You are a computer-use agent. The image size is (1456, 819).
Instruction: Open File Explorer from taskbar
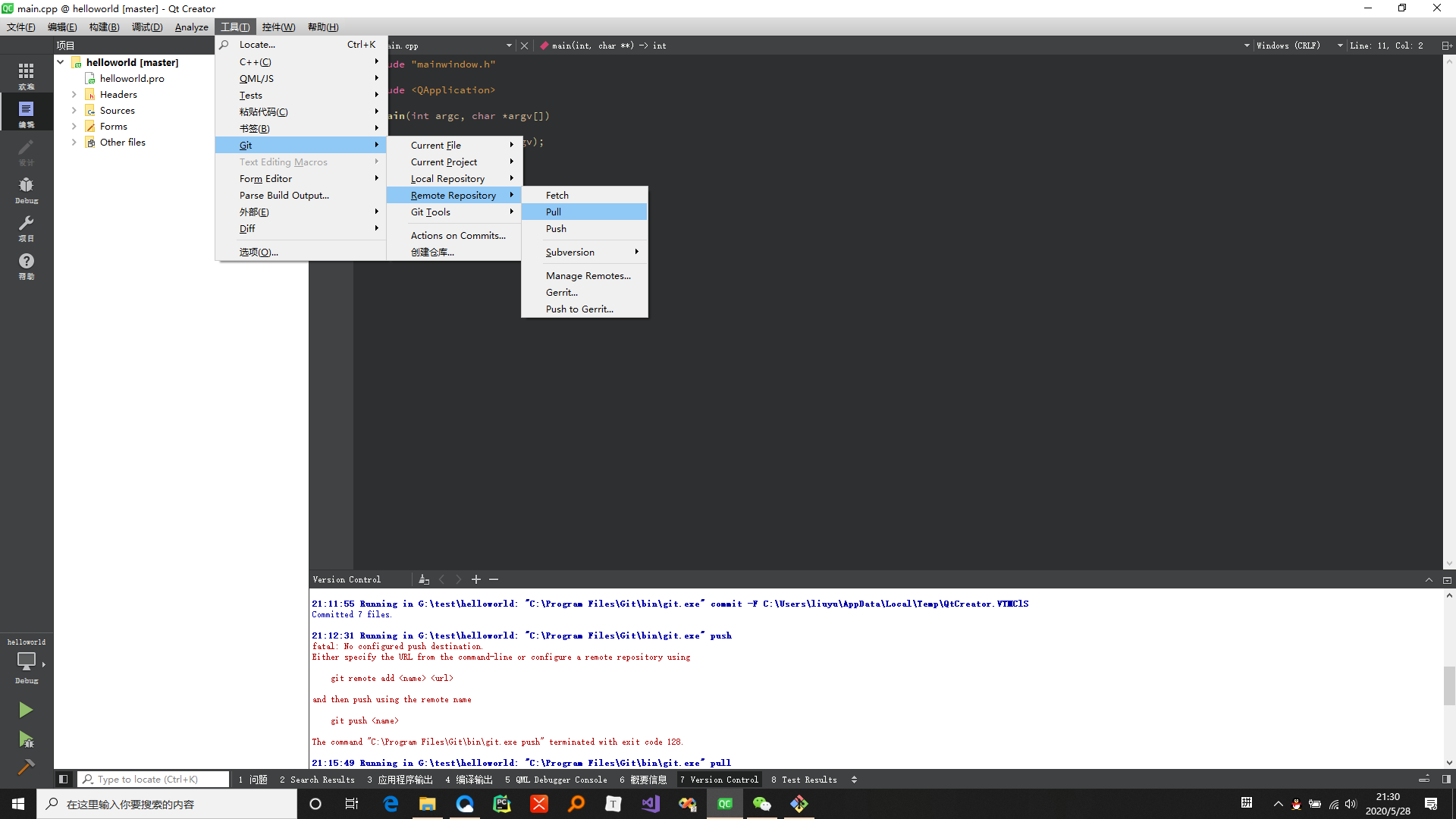[x=428, y=804]
